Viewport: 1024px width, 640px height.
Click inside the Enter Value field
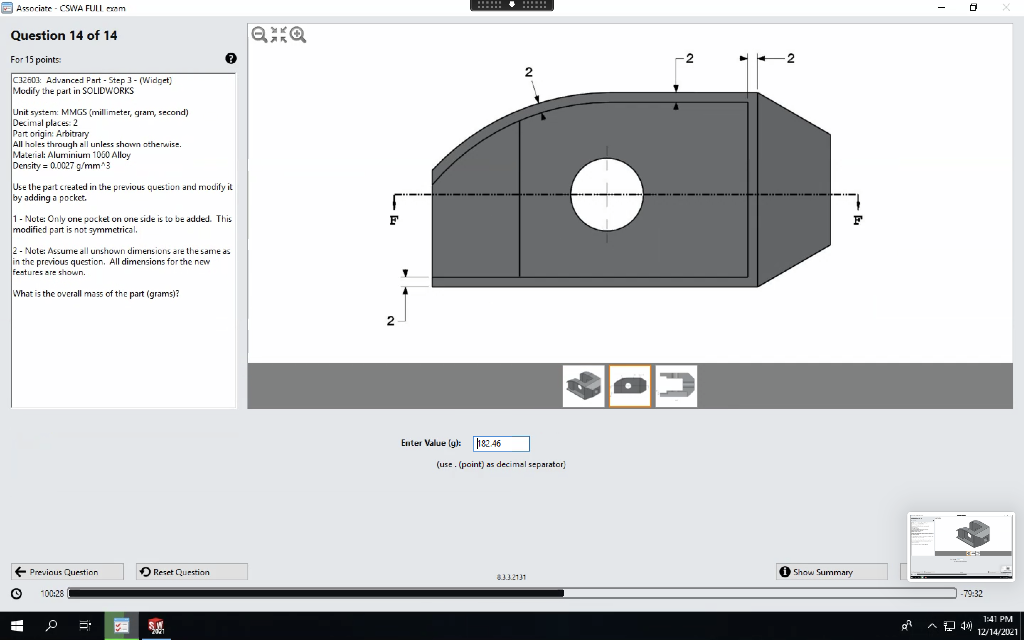(x=500, y=443)
